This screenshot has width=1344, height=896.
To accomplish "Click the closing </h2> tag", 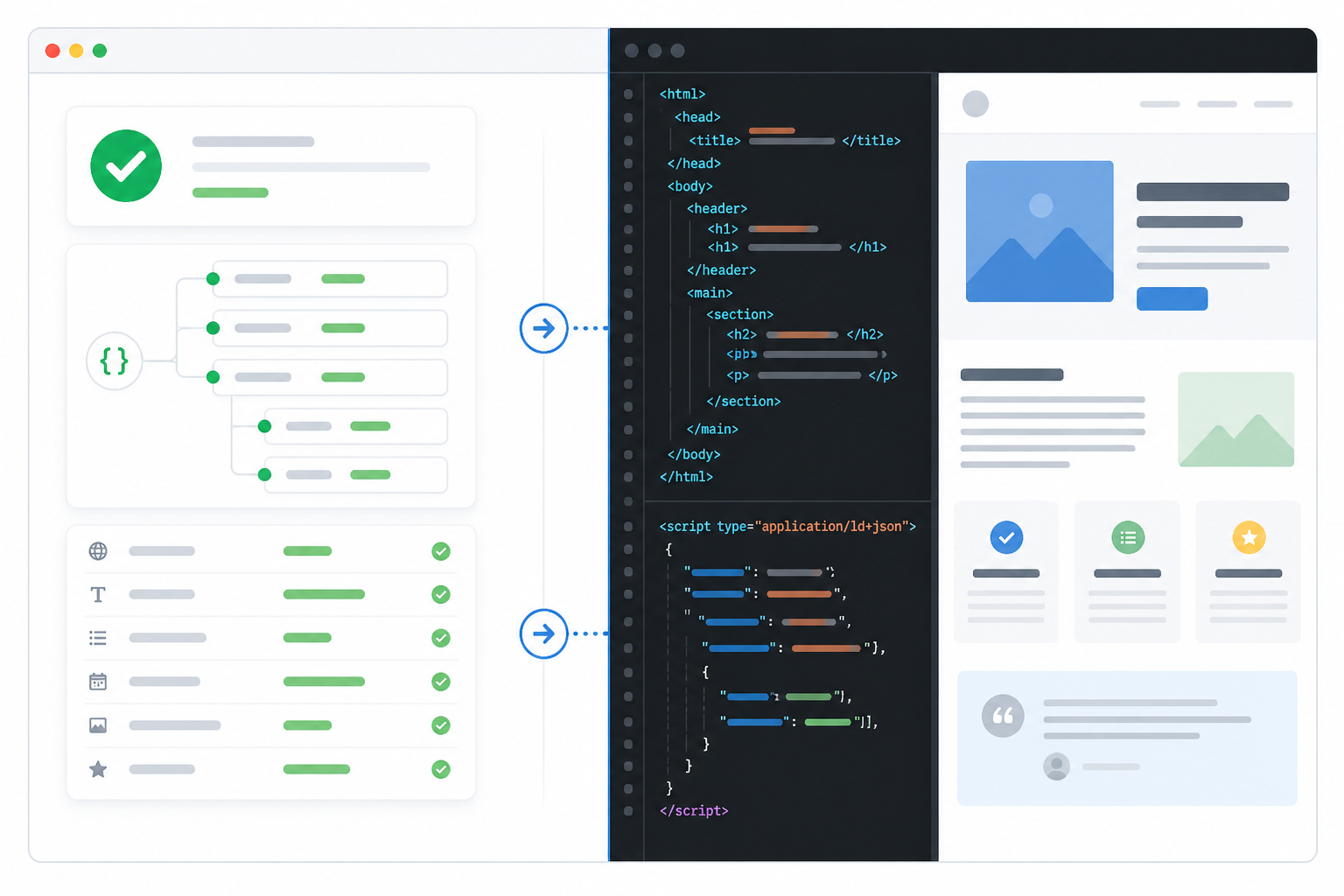I will tap(865, 334).
